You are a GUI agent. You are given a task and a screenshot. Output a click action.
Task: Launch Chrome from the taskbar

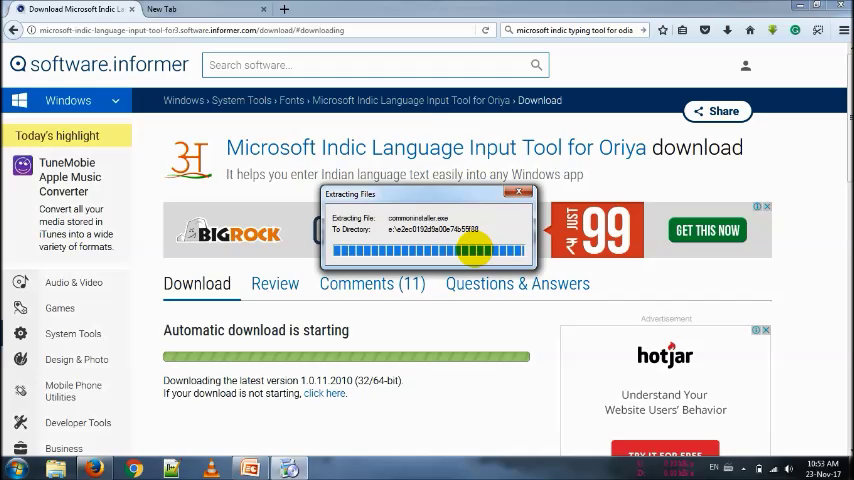133,469
